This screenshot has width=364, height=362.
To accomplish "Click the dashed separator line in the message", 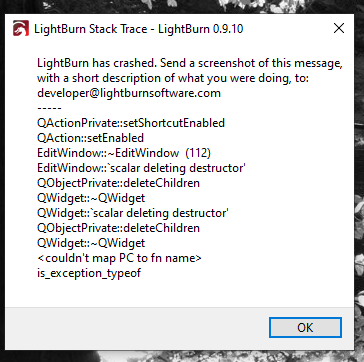I will pos(49,108).
